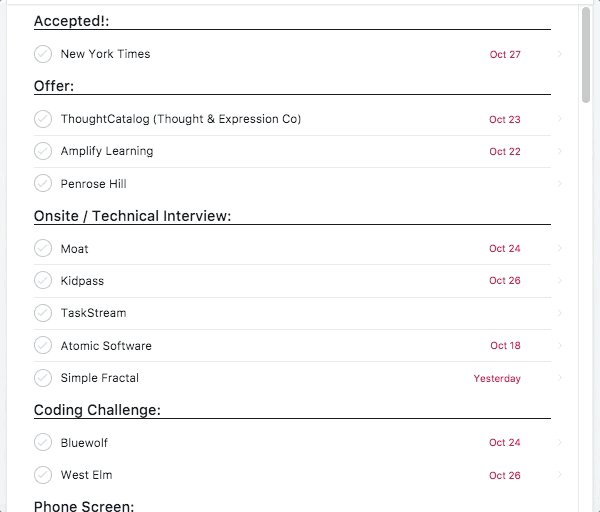Complete the TaskStream task
This screenshot has height=512, width=600.
pyautogui.click(x=43, y=313)
